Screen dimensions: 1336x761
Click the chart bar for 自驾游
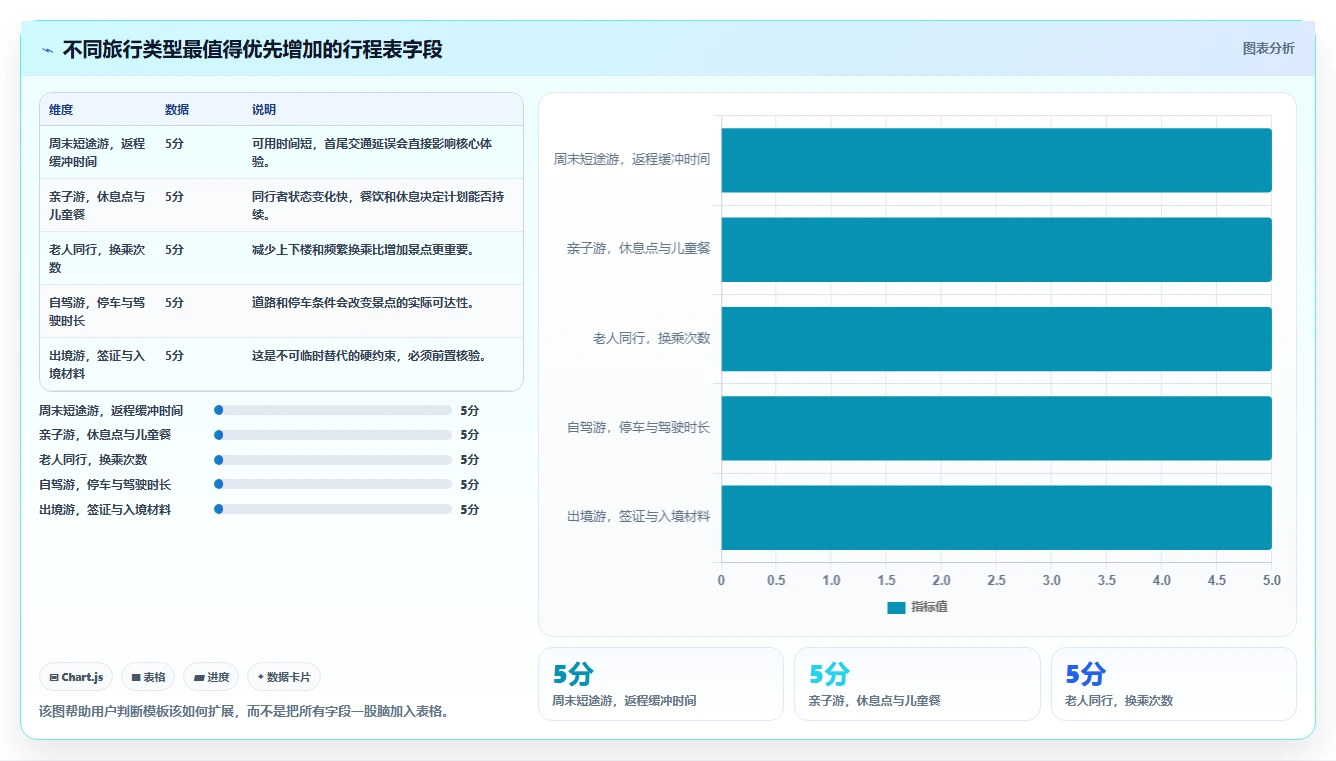(996, 428)
